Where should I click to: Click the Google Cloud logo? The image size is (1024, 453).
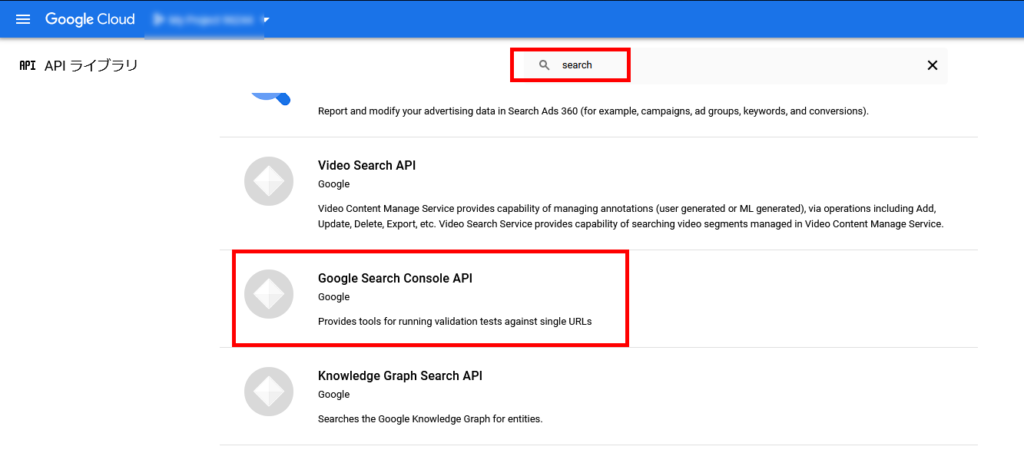click(x=90, y=20)
